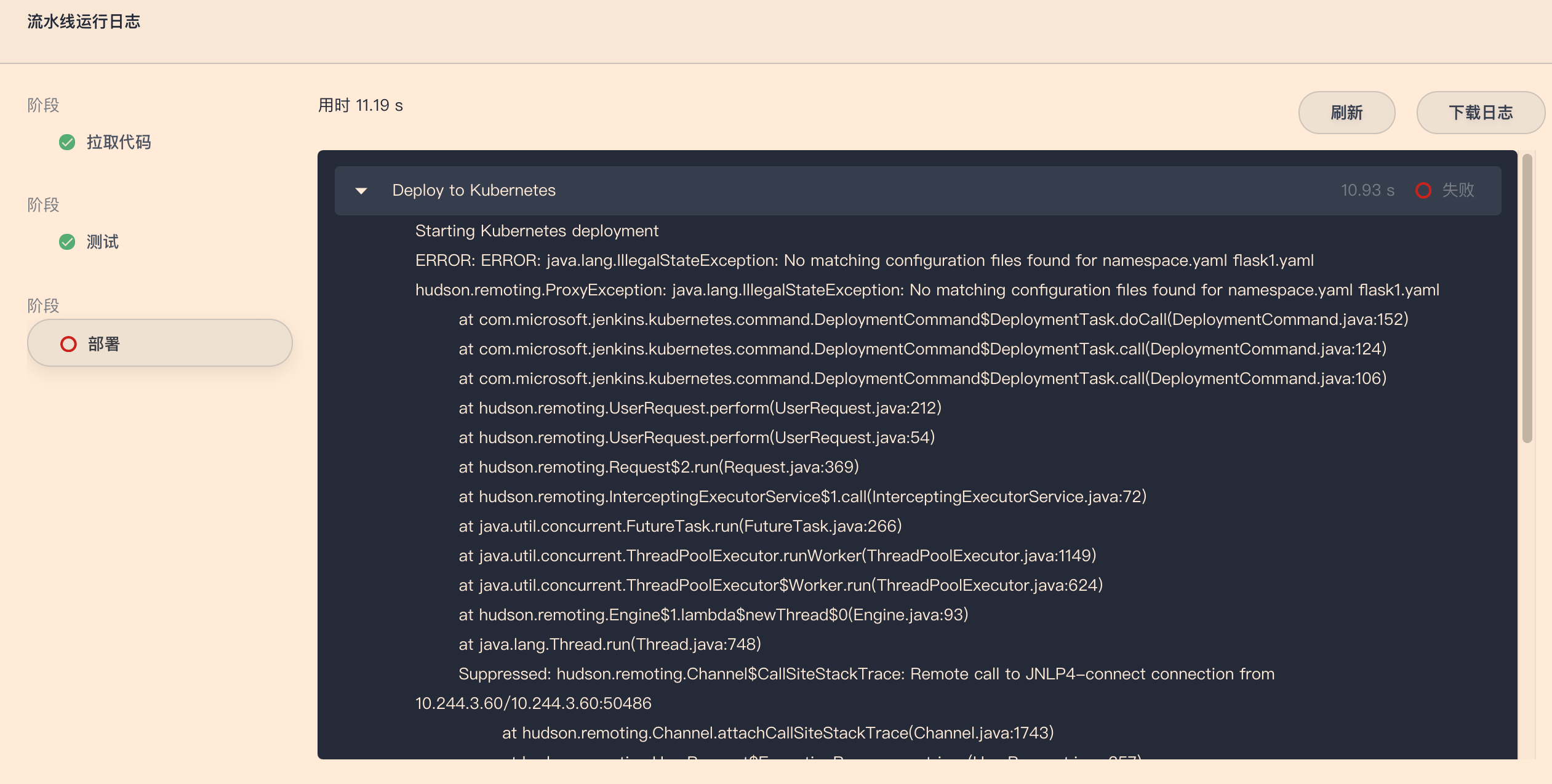
Task: Click the green check icon beside 拉取代码
Action: [68, 142]
